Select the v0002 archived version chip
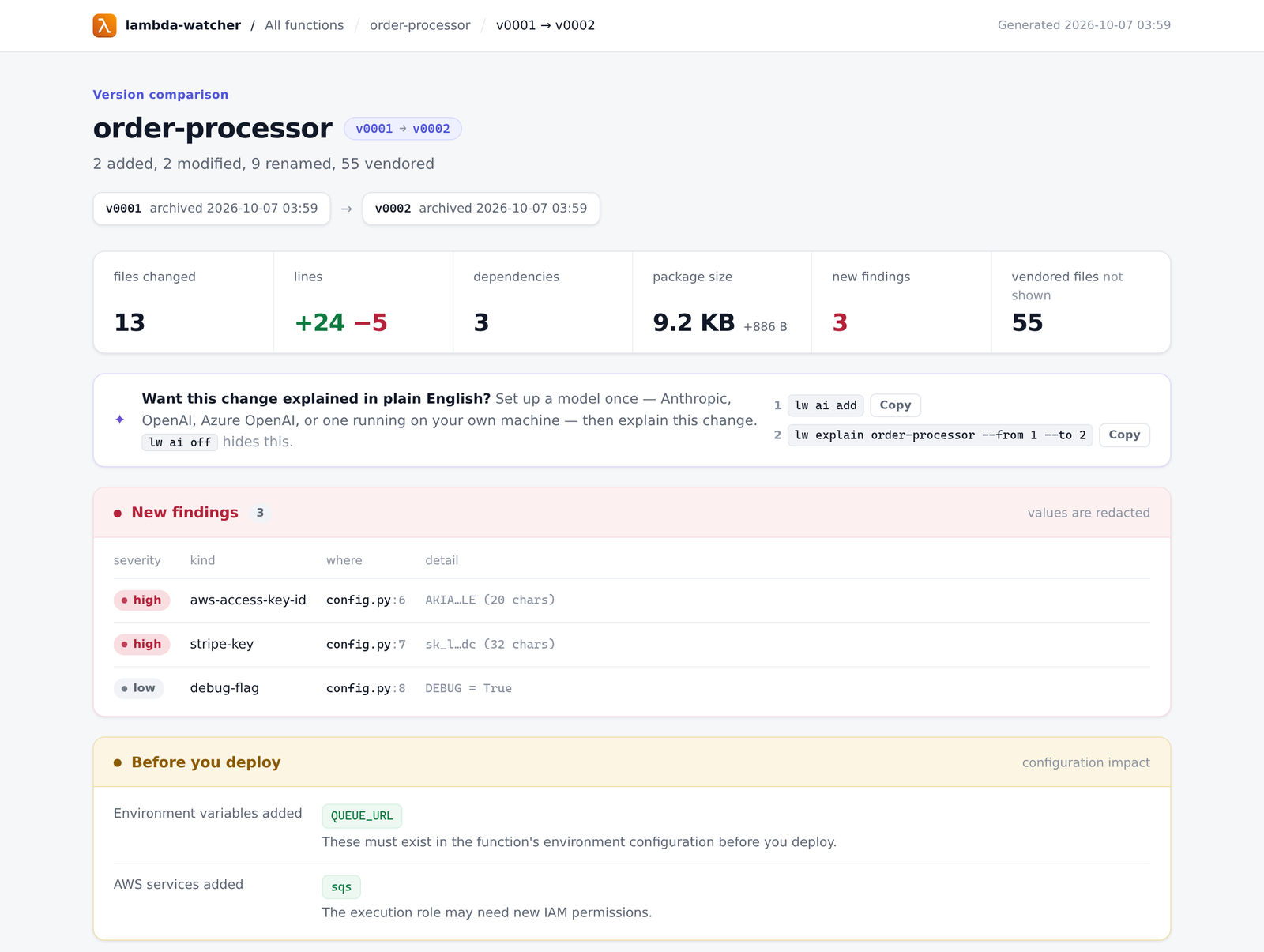The width and height of the screenshot is (1264, 952). tap(481, 209)
